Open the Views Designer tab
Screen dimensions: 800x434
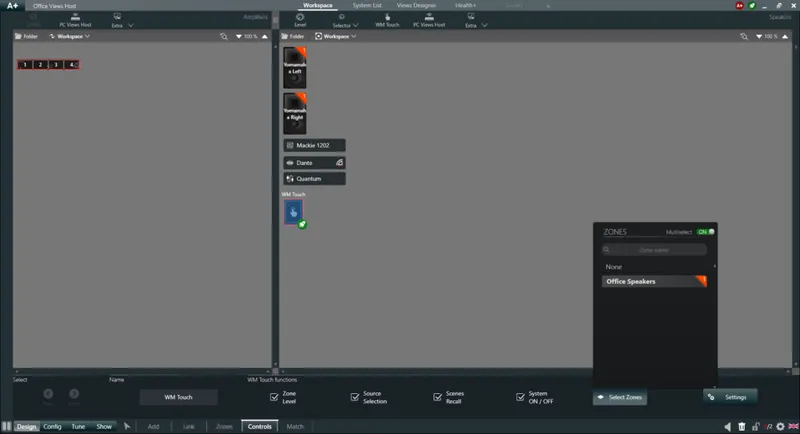pos(416,5)
